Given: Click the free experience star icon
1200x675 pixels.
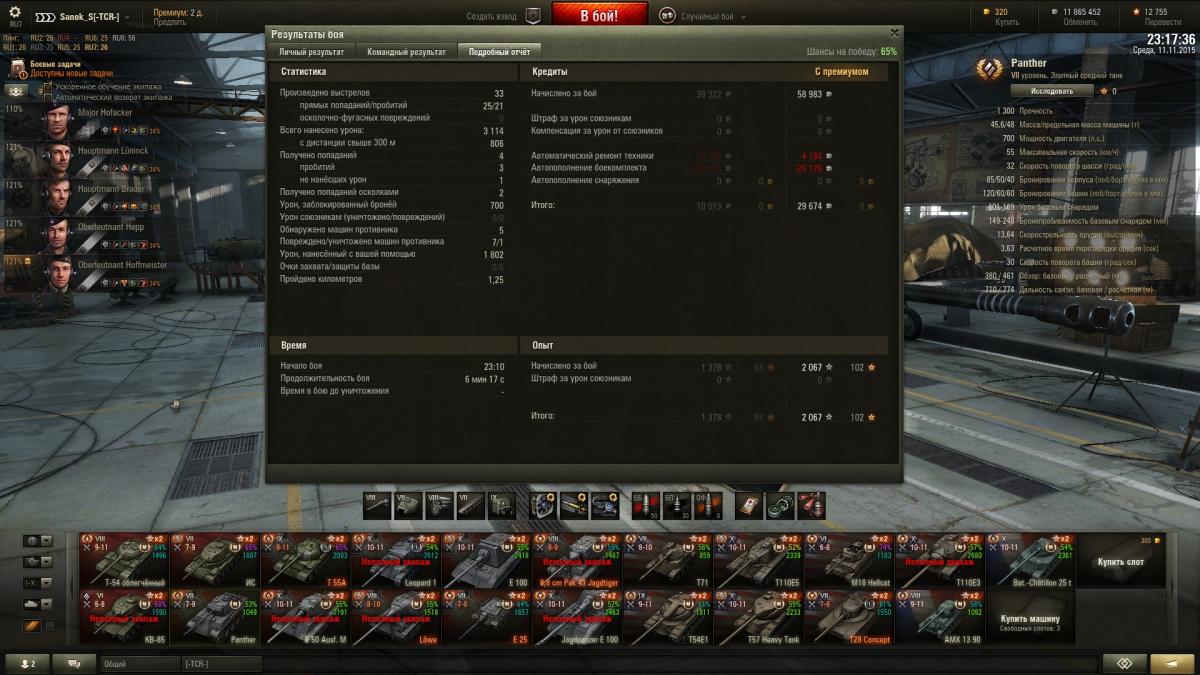Looking at the screenshot, I should pyautogui.click(x=1135, y=12).
